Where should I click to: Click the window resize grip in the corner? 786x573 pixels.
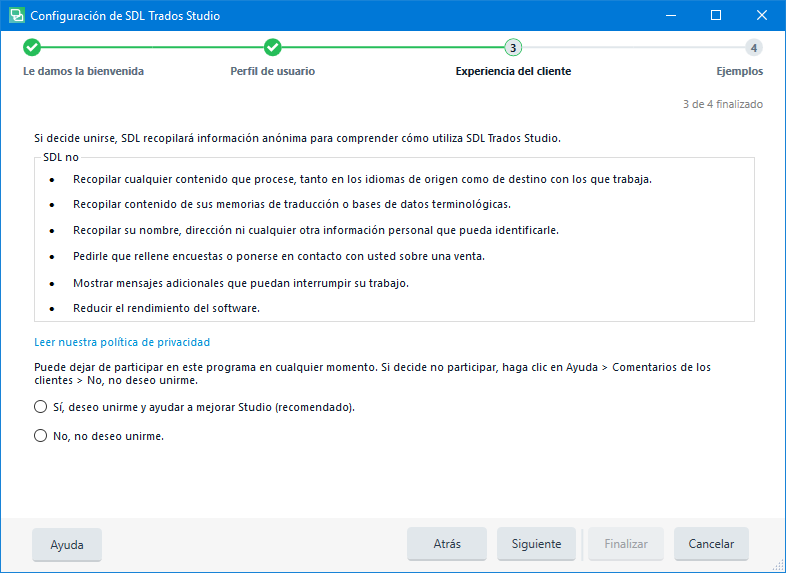(x=778, y=565)
